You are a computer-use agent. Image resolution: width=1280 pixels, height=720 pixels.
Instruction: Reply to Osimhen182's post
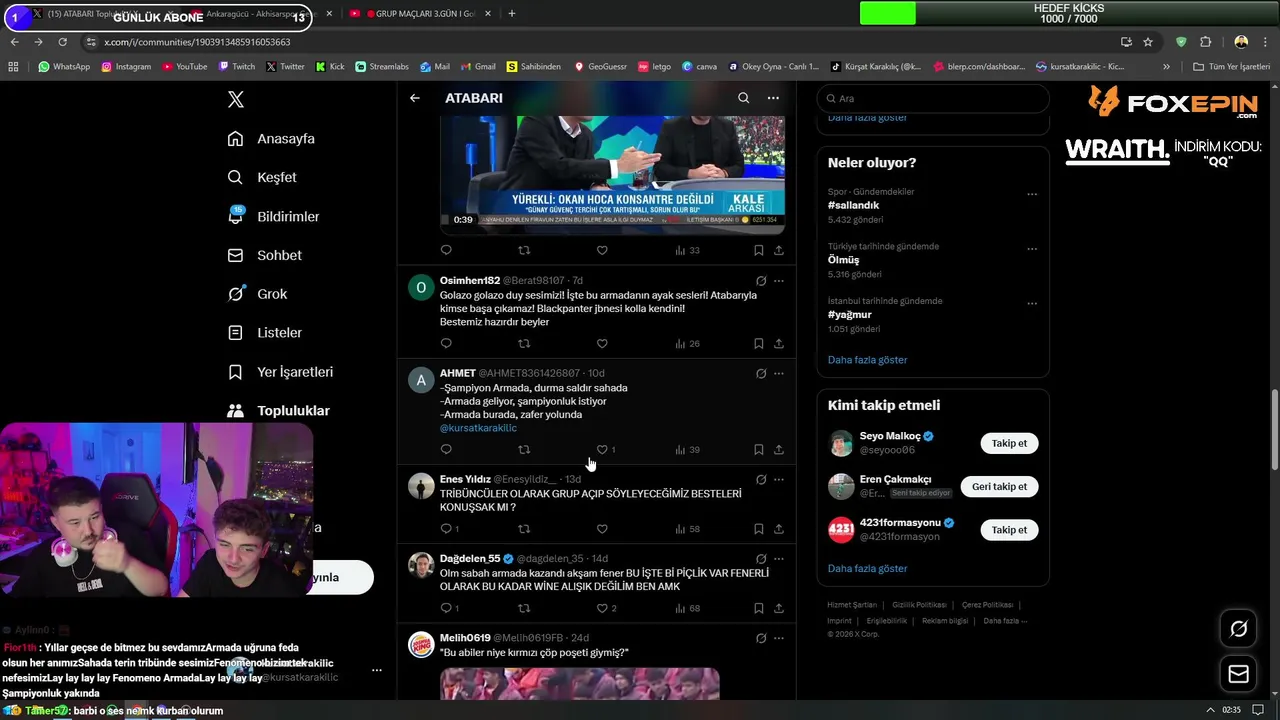click(x=446, y=344)
